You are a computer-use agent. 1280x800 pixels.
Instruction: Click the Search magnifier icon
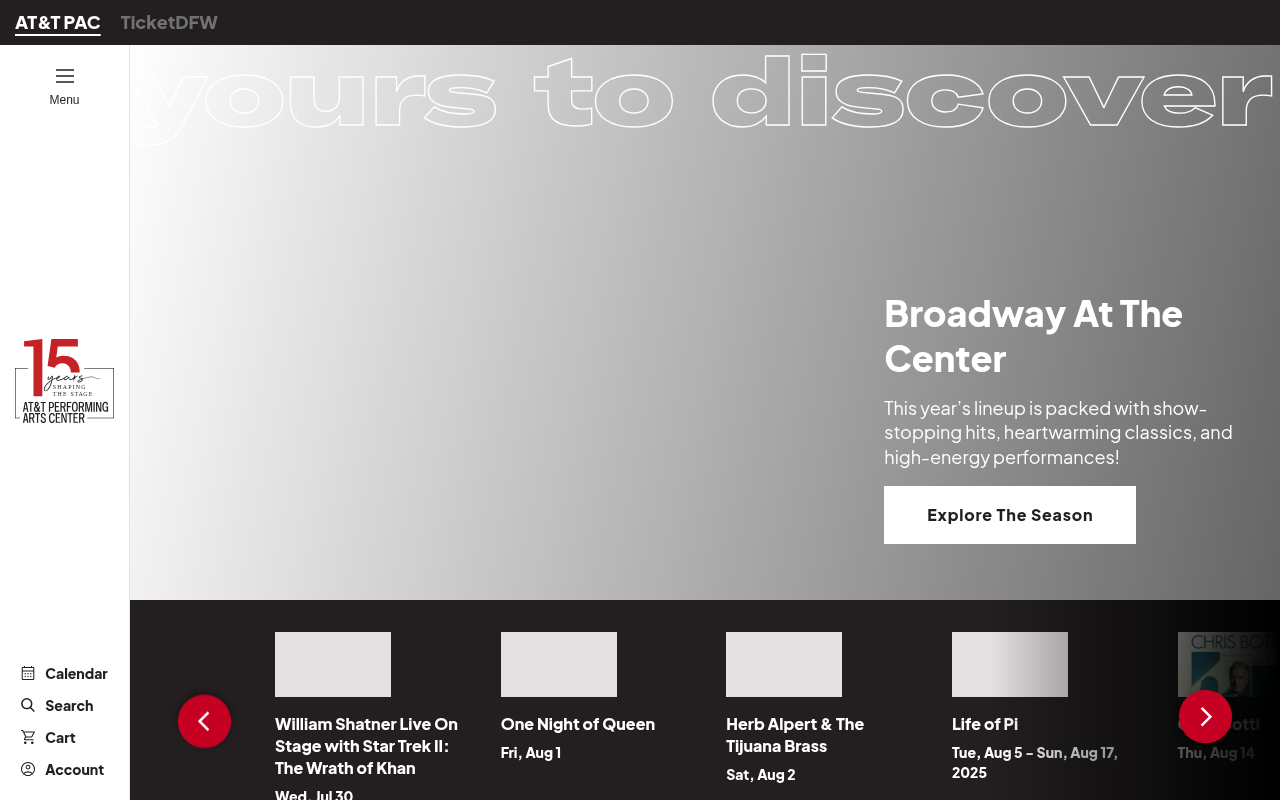28,705
